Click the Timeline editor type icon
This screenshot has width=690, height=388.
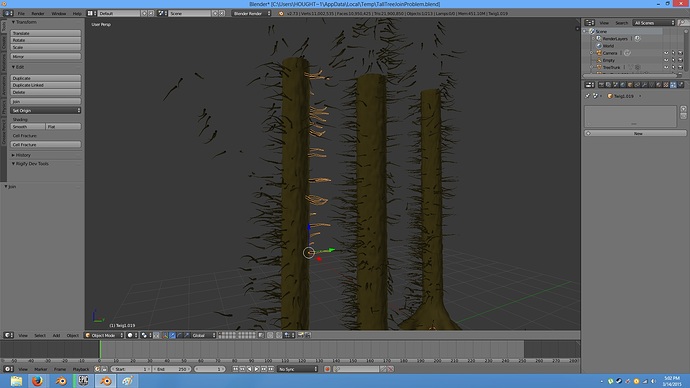(x=8, y=369)
